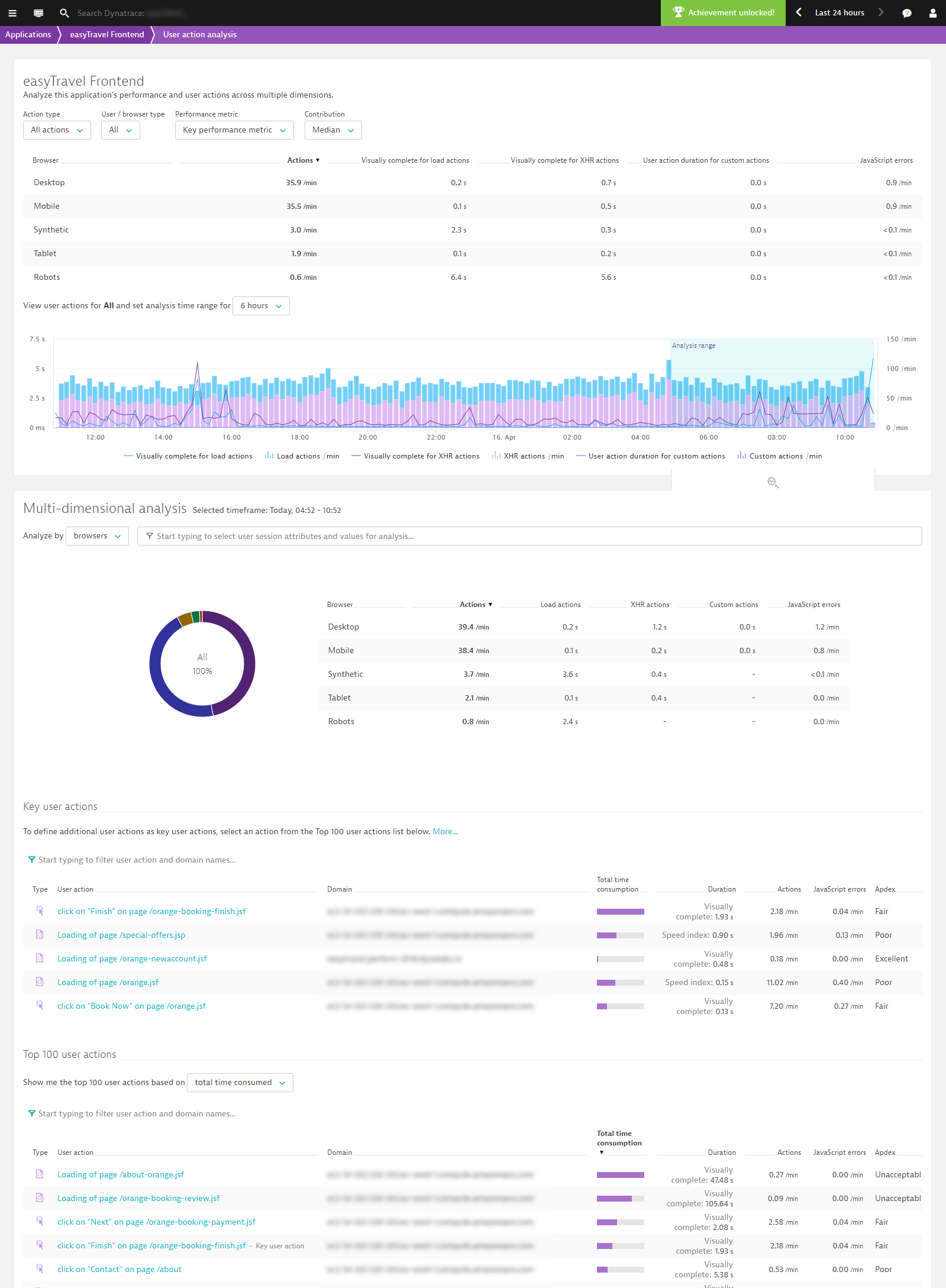Sort by Total time consumption in Top 100
This screenshot has height=1288, width=946.
(619, 1139)
